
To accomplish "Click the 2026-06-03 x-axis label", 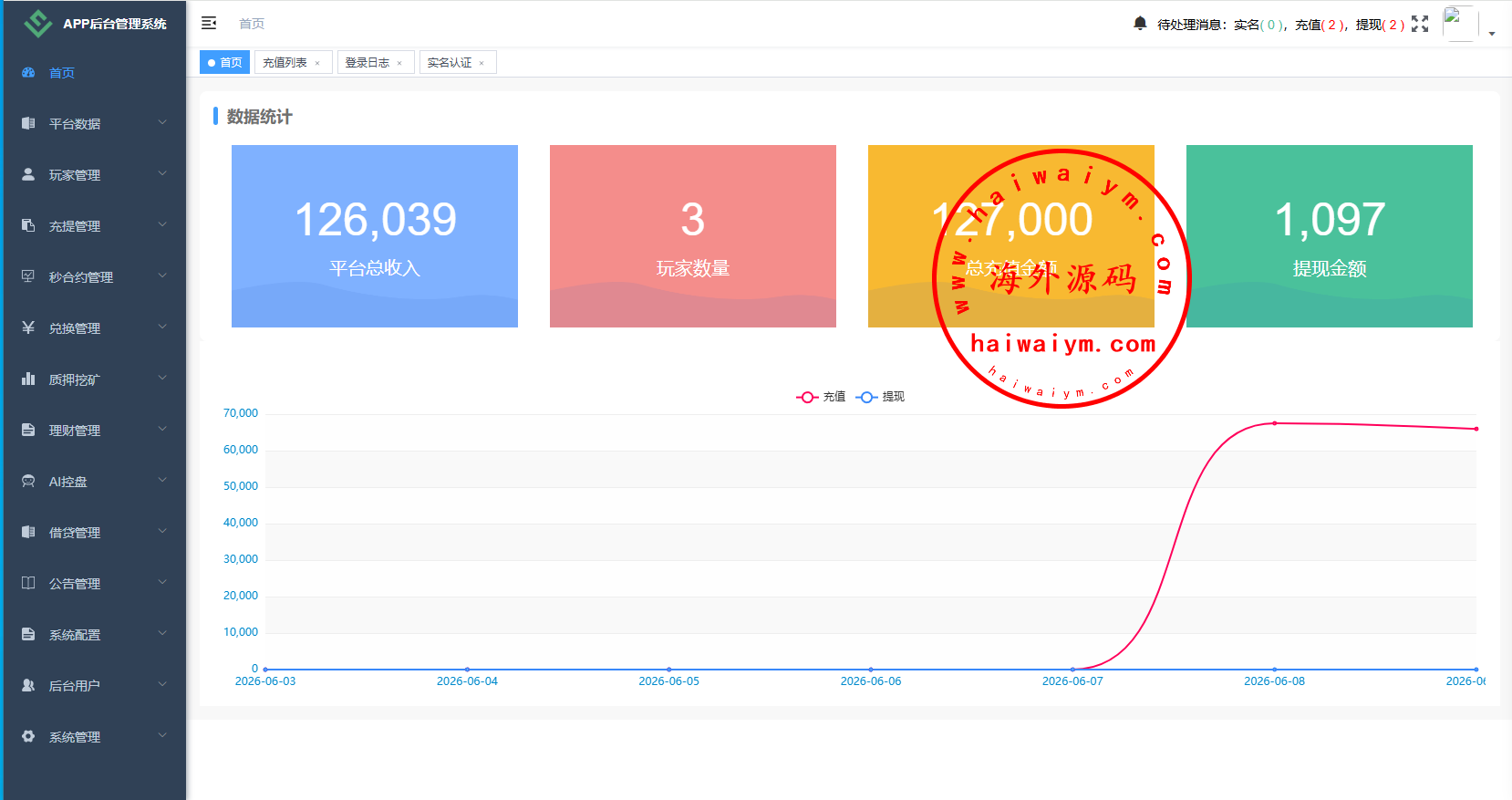I will tap(265, 681).
